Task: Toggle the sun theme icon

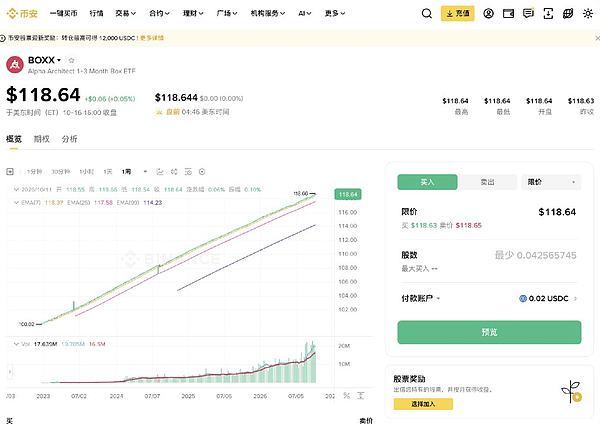Action: coord(588,14)
